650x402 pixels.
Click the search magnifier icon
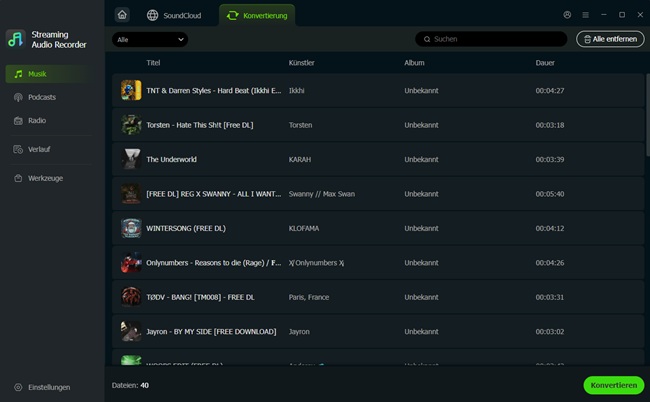click(x=427, y=39)
